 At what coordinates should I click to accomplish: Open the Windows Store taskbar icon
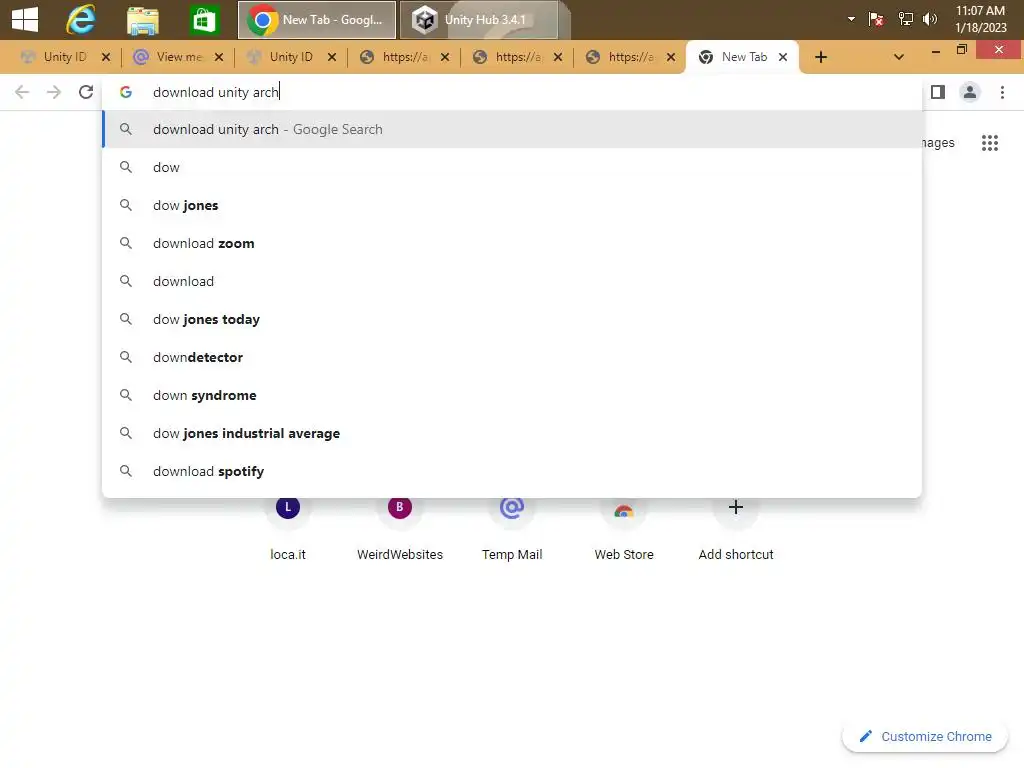tap(204, 20)
